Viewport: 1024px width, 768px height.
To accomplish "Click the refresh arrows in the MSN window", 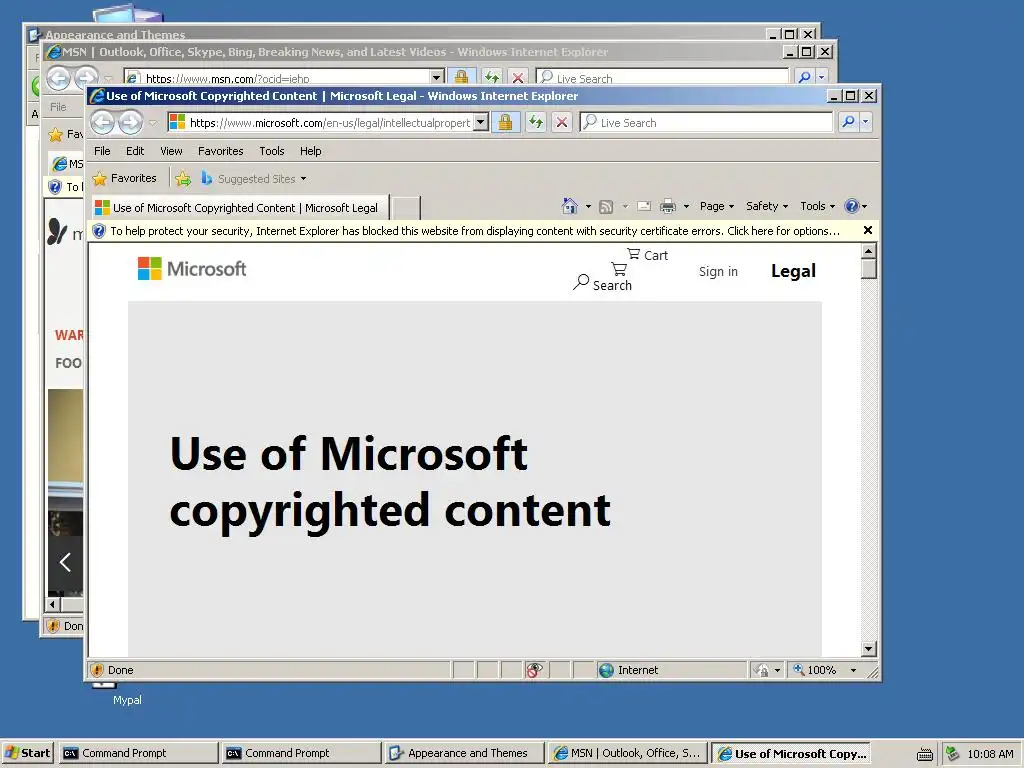I will pyautogui.click(x=492, y=77).
